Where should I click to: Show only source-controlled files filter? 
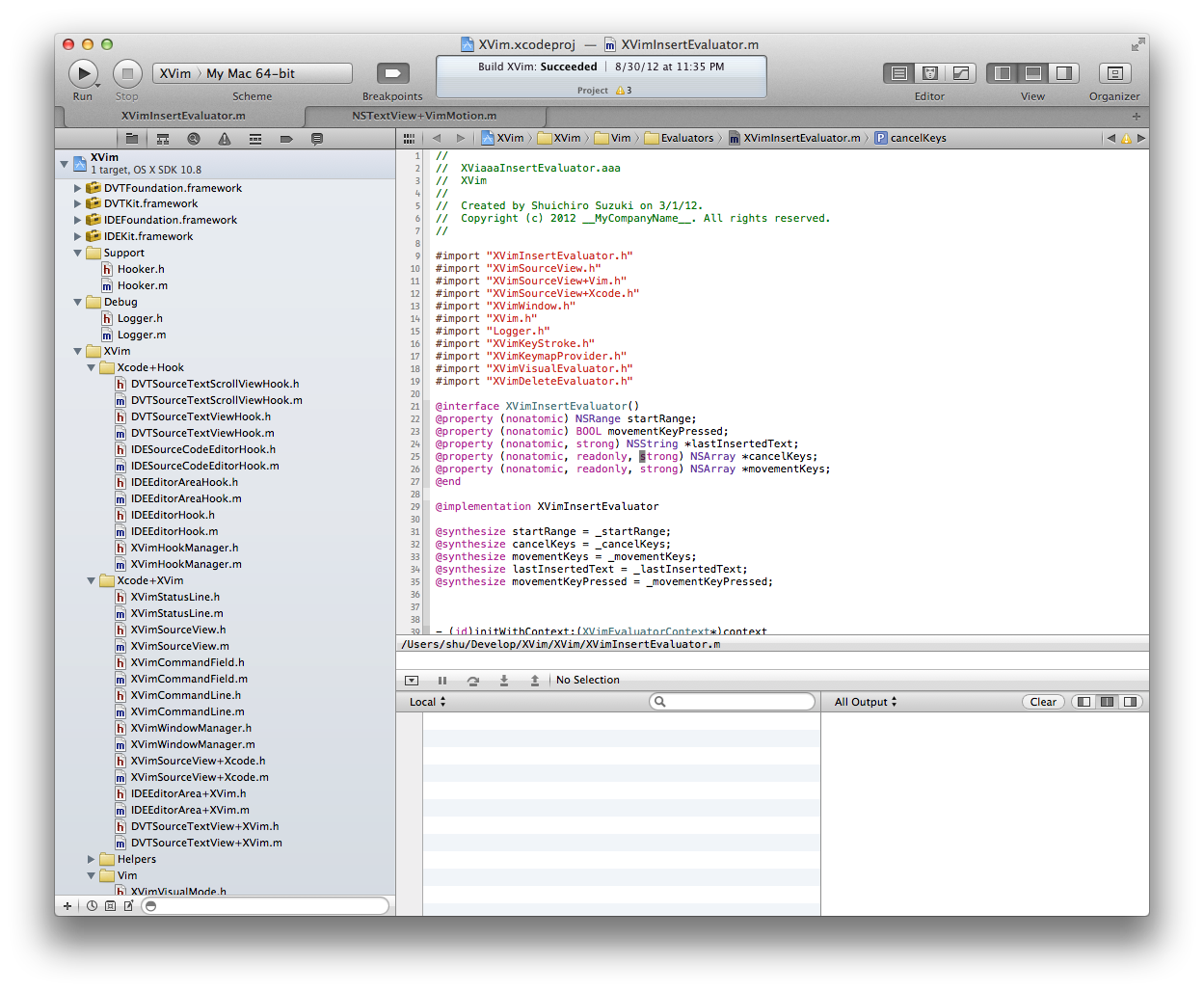pyautogui.click(x=110, y=906)
